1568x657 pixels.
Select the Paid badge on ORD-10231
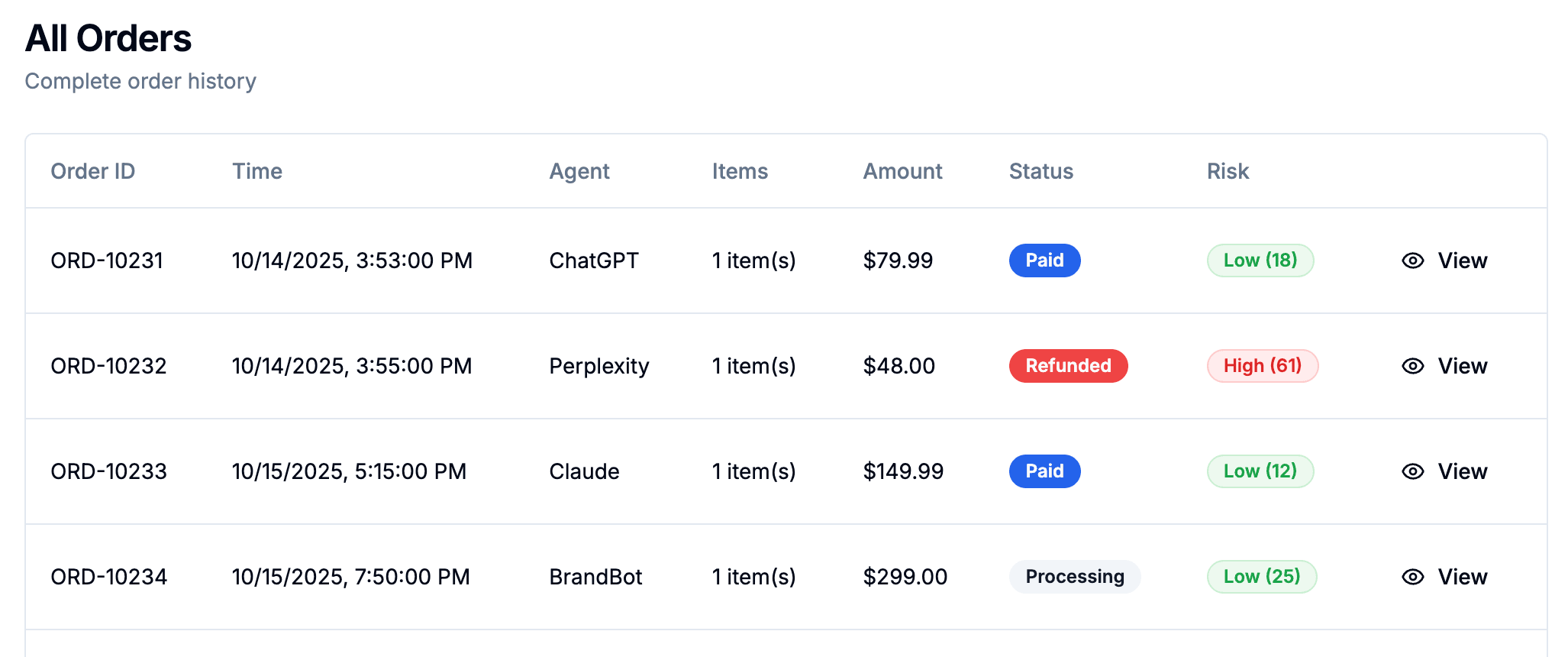(1044, 261)
